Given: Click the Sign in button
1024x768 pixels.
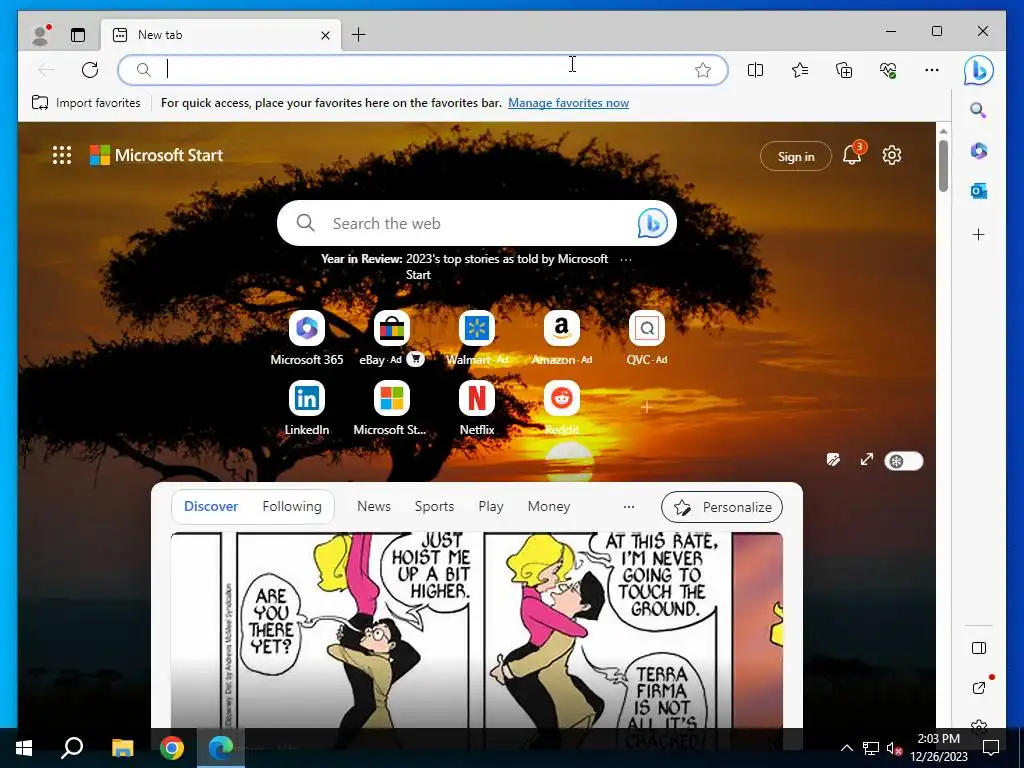Looking at the screenshot, I should (x=795, y=156).
